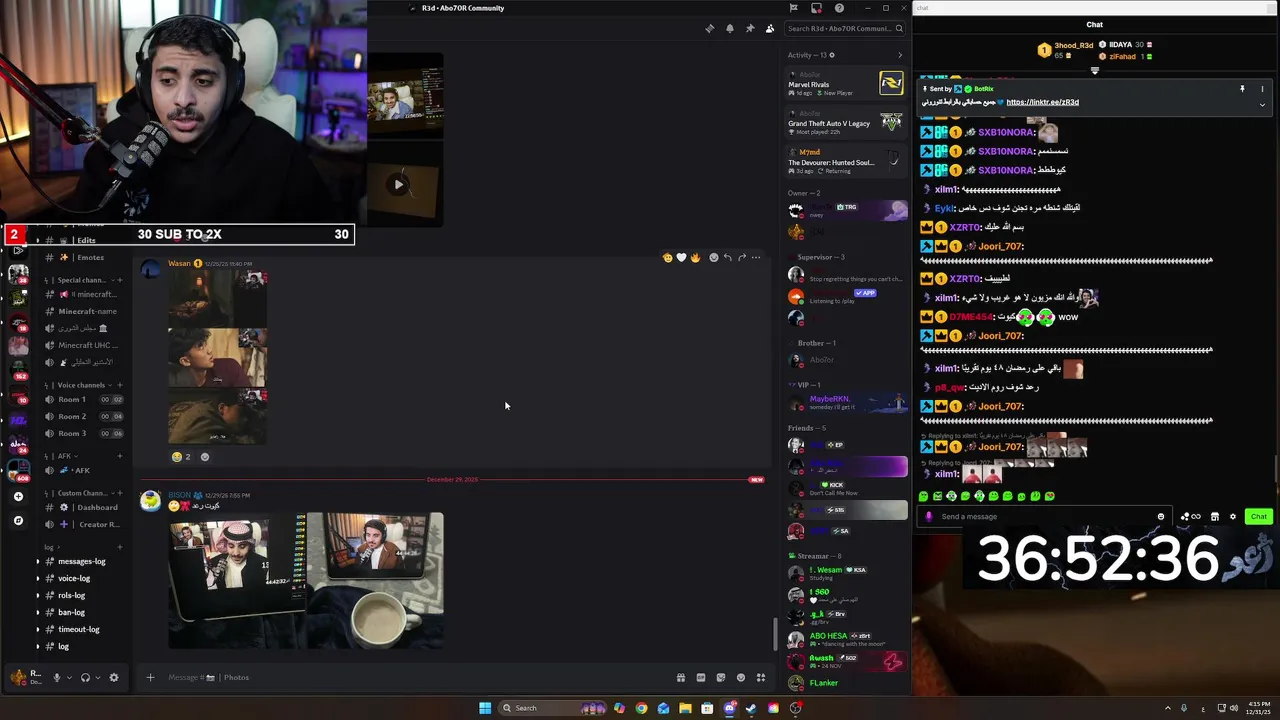Viewport: 1280px width, 720px height.
Task: Add another reaction below Wasan's images
Action: pos(205,457)
